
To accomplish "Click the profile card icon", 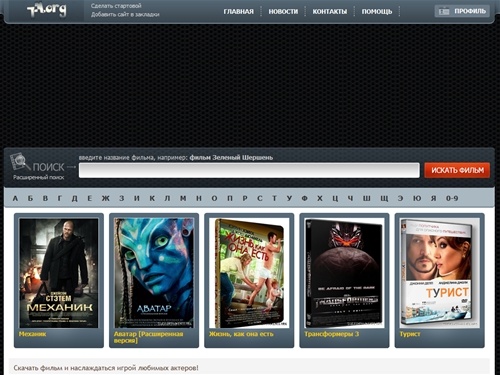I will tap(444, 11).
